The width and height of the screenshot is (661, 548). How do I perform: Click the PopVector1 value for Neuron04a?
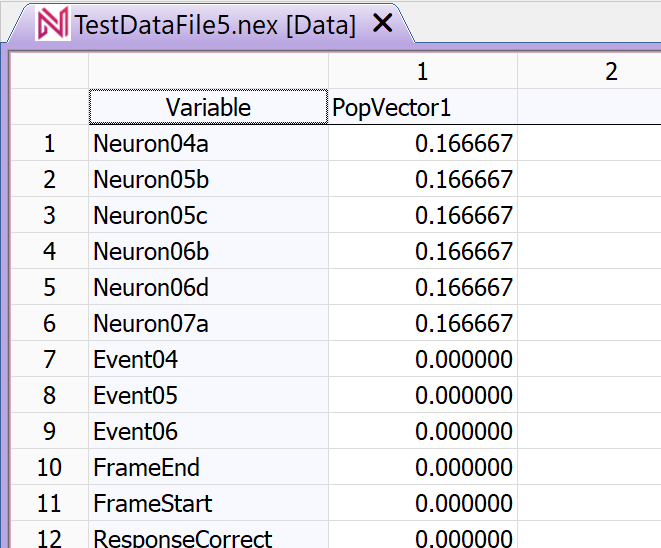coord(422,143)
